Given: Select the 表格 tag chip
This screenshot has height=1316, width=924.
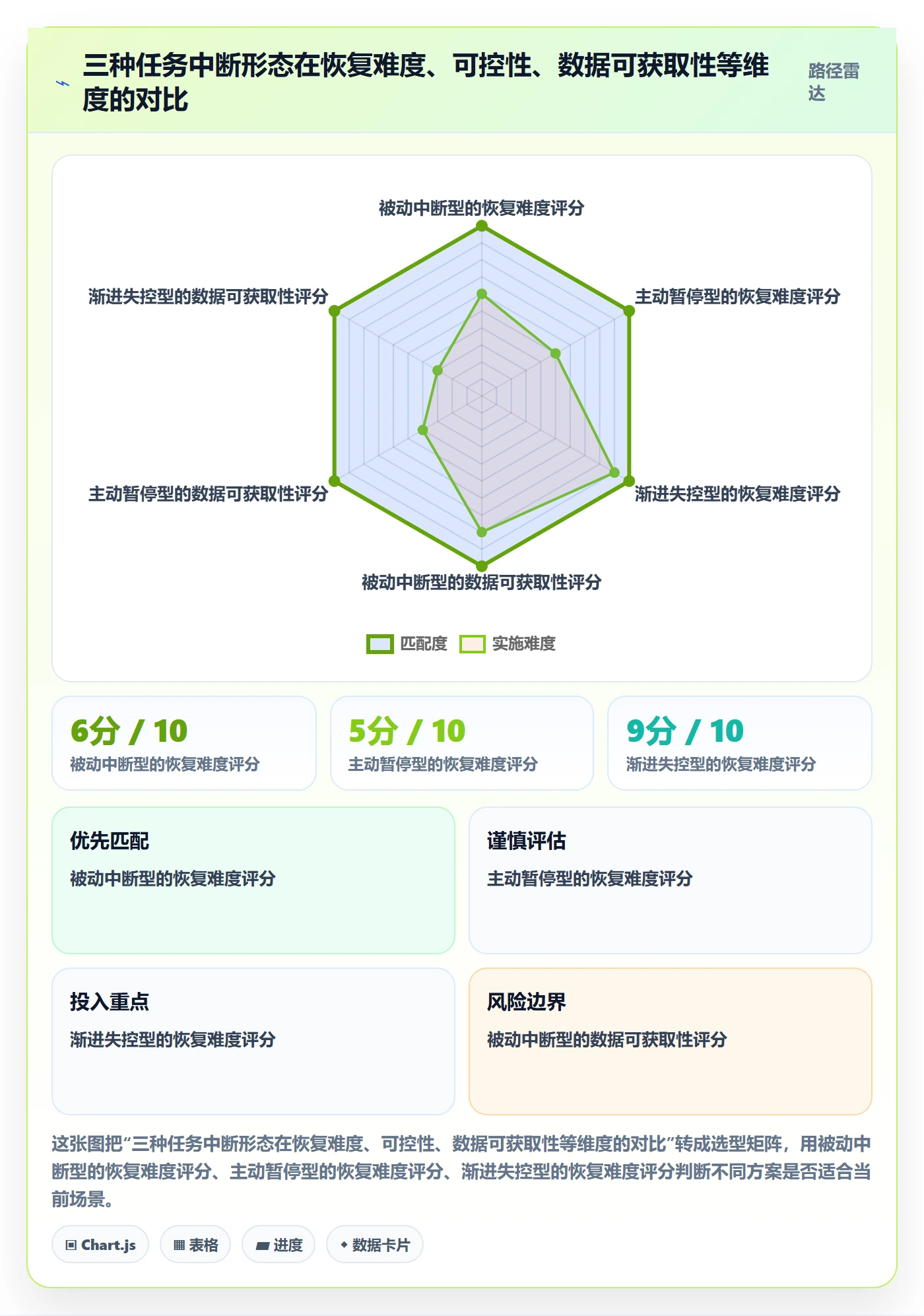Looking at the screenshot, I should point(195,1245).
